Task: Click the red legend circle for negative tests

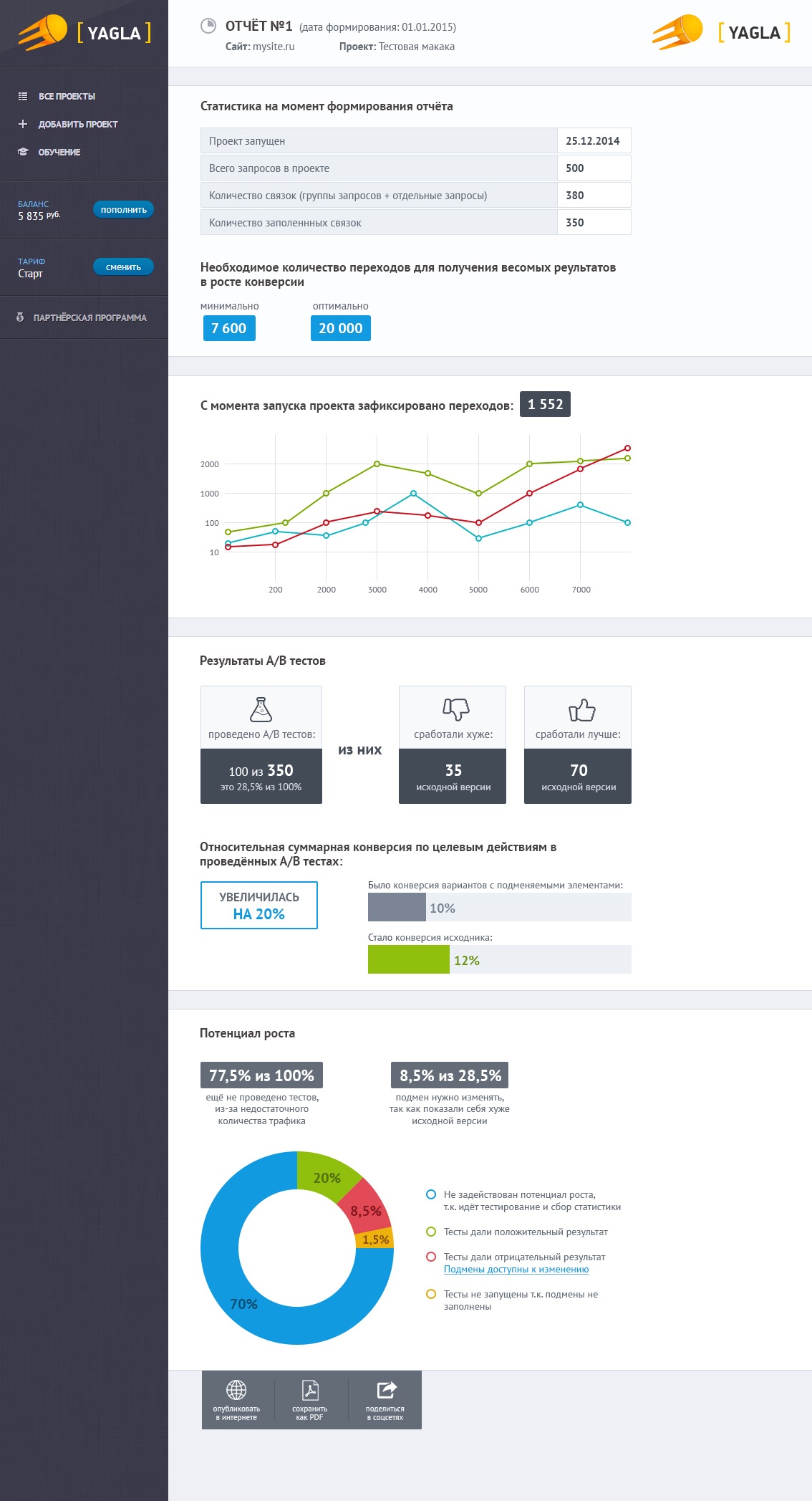Action: 431,1257
